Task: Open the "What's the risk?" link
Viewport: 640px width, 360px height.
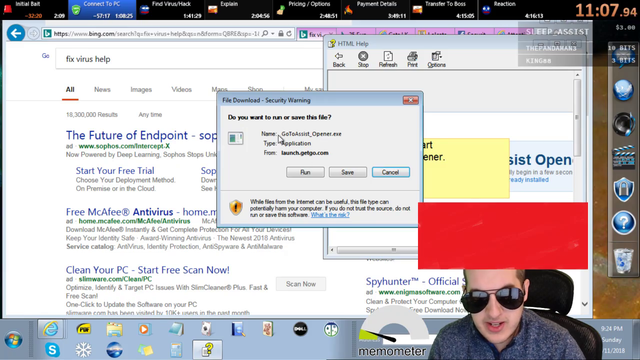Action: (x=330, y=215)
